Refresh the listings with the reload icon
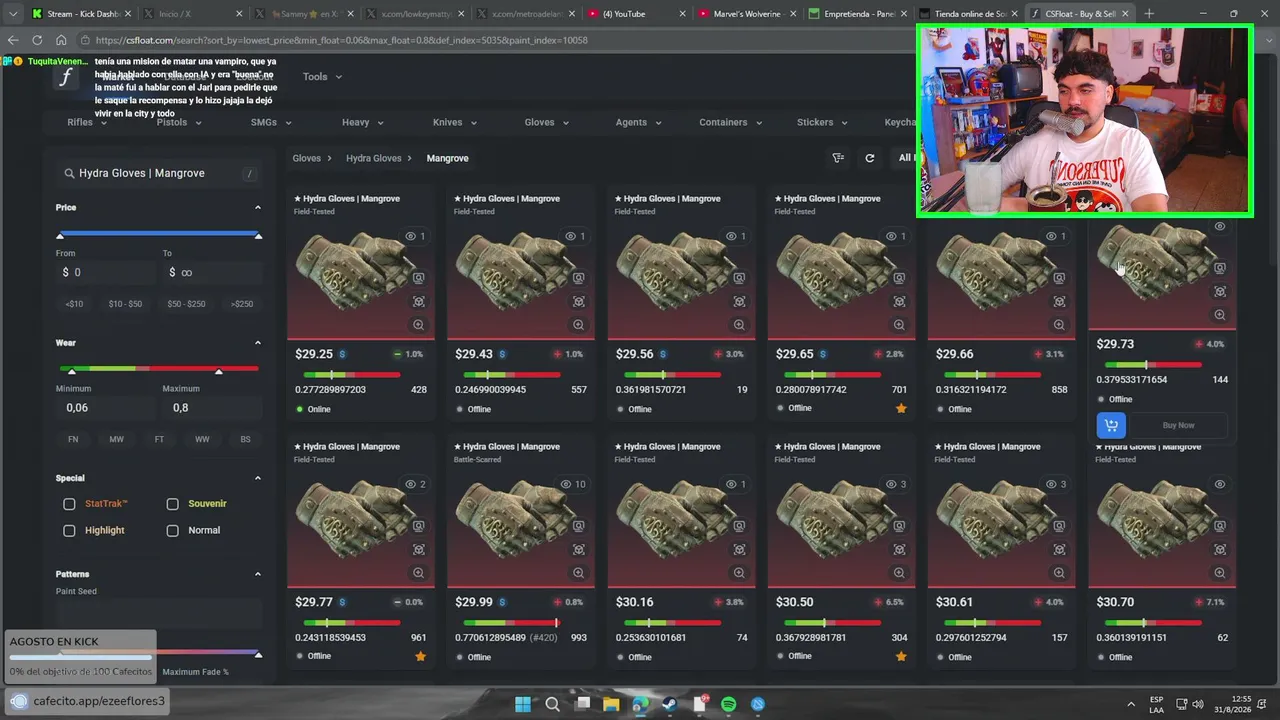 point(870,158)
